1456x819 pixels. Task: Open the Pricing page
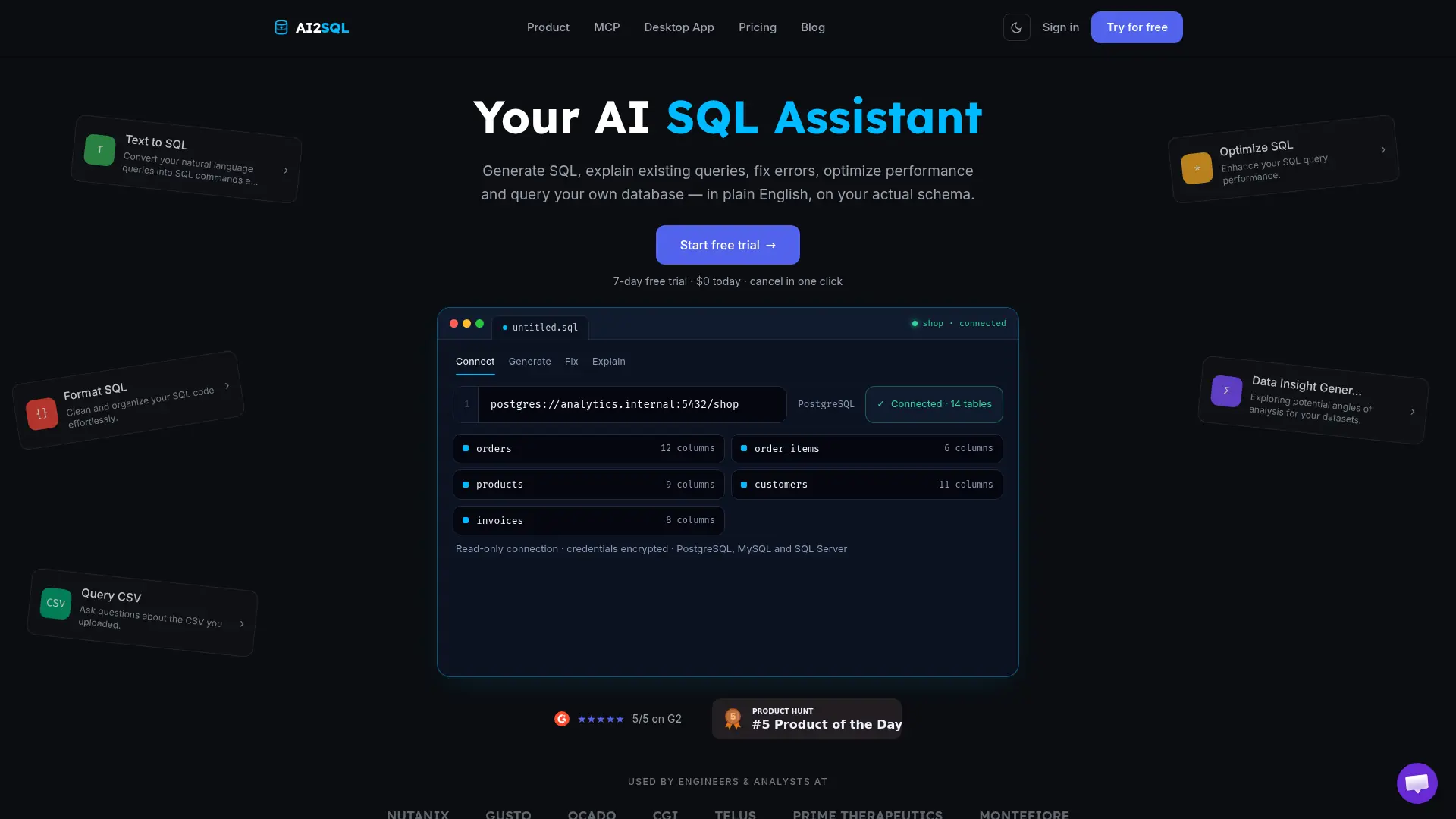(758, 27)
